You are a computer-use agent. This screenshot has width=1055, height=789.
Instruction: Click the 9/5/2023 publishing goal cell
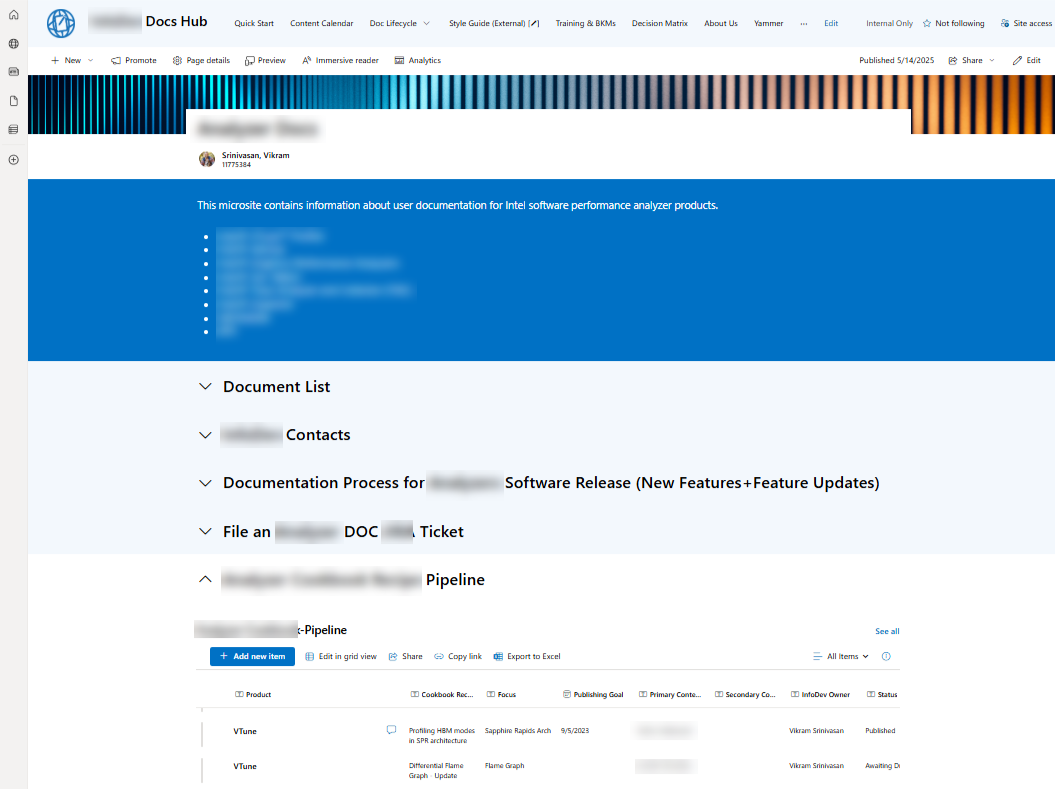point(575,731)
